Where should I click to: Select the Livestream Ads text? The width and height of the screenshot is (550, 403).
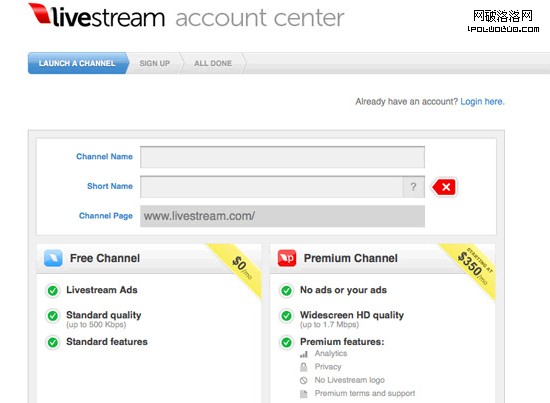pos(102,290)
